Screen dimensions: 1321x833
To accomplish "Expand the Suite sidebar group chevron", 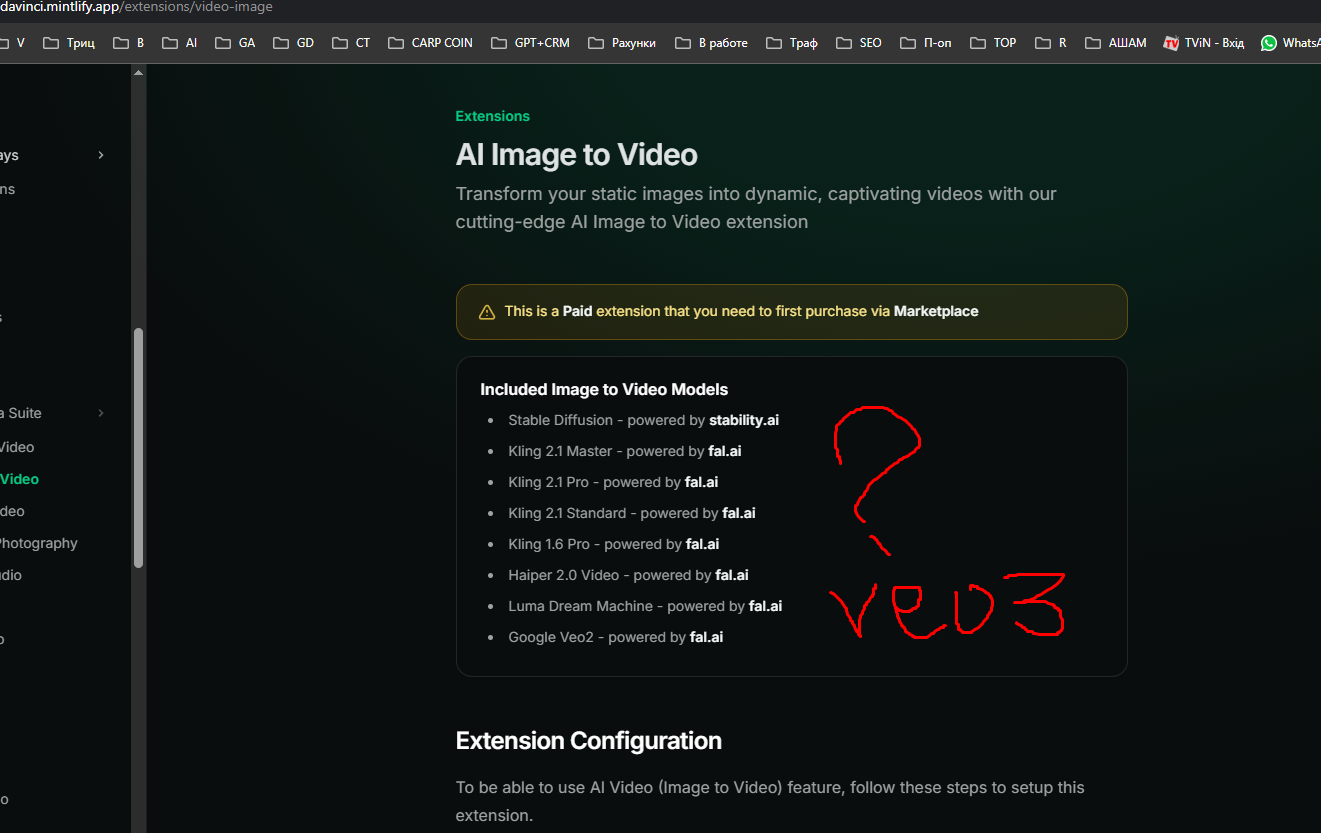I will 101,413.
